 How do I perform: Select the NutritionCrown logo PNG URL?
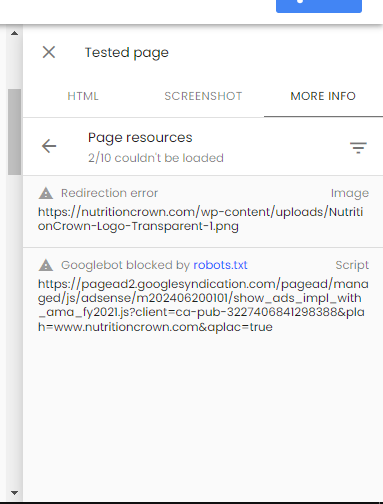(x=200, y=219)
